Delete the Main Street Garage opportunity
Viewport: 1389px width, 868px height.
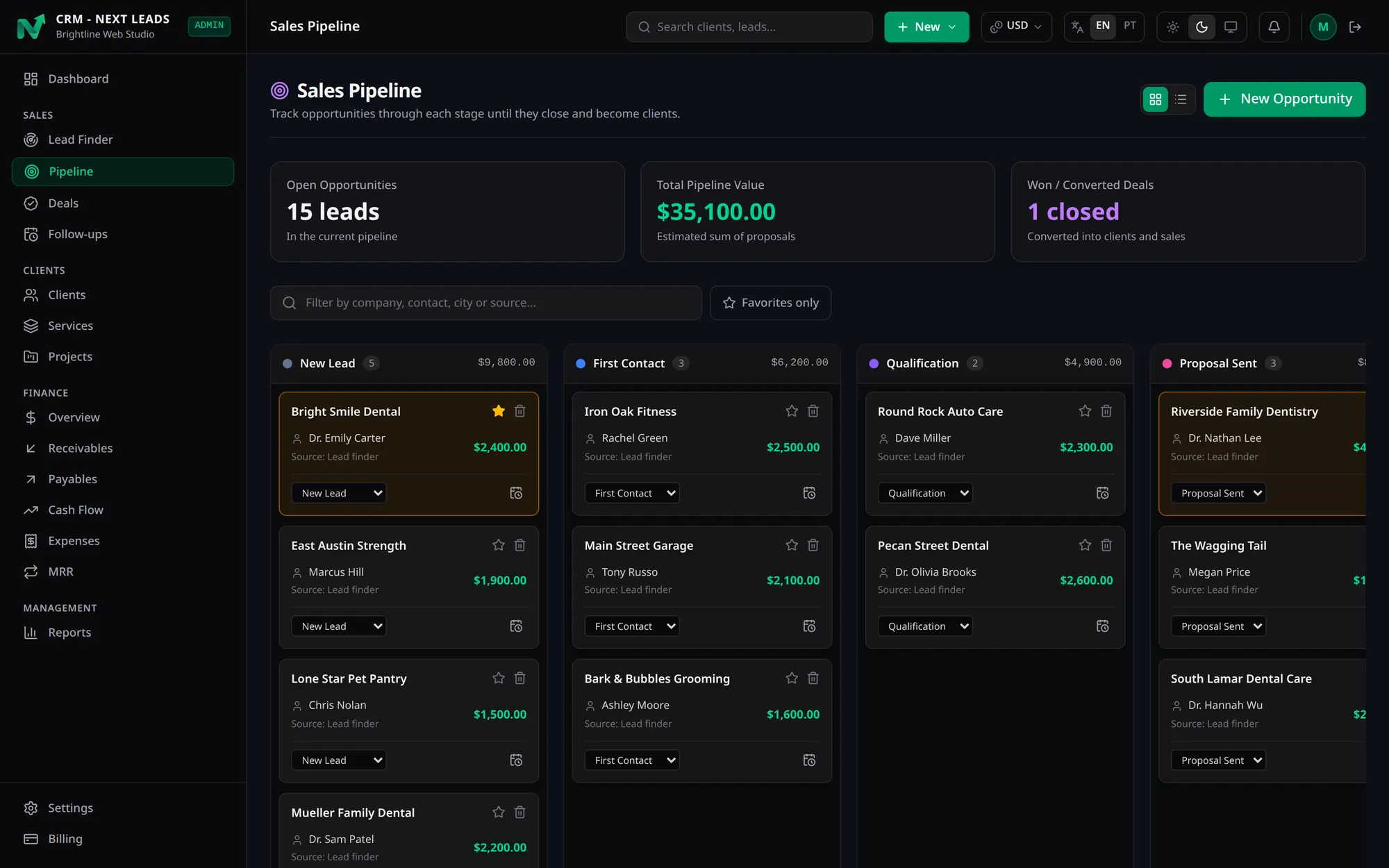coord(813,545)
